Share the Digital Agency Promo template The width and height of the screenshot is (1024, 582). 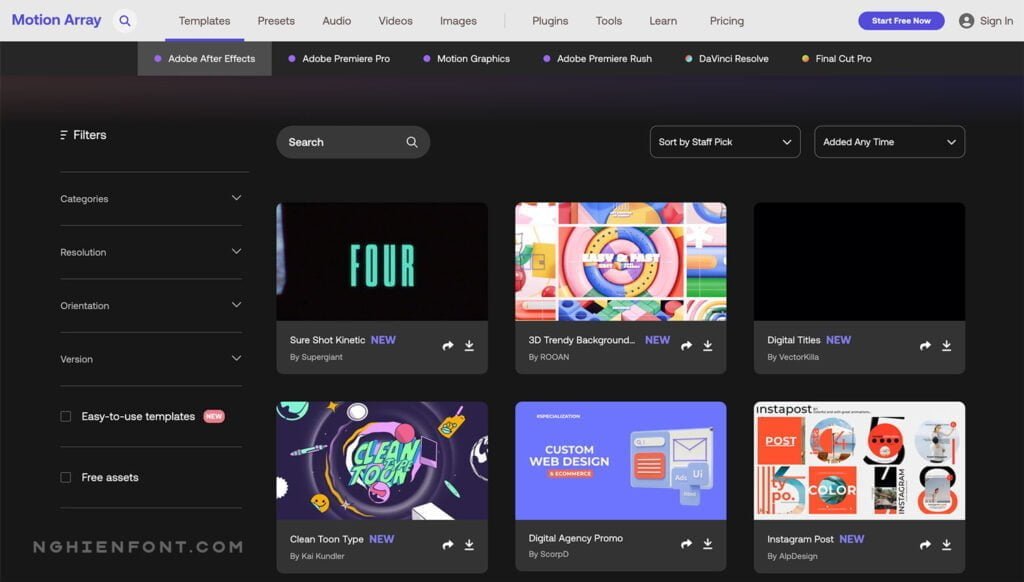pyautogui.click(x=686, y=544)
